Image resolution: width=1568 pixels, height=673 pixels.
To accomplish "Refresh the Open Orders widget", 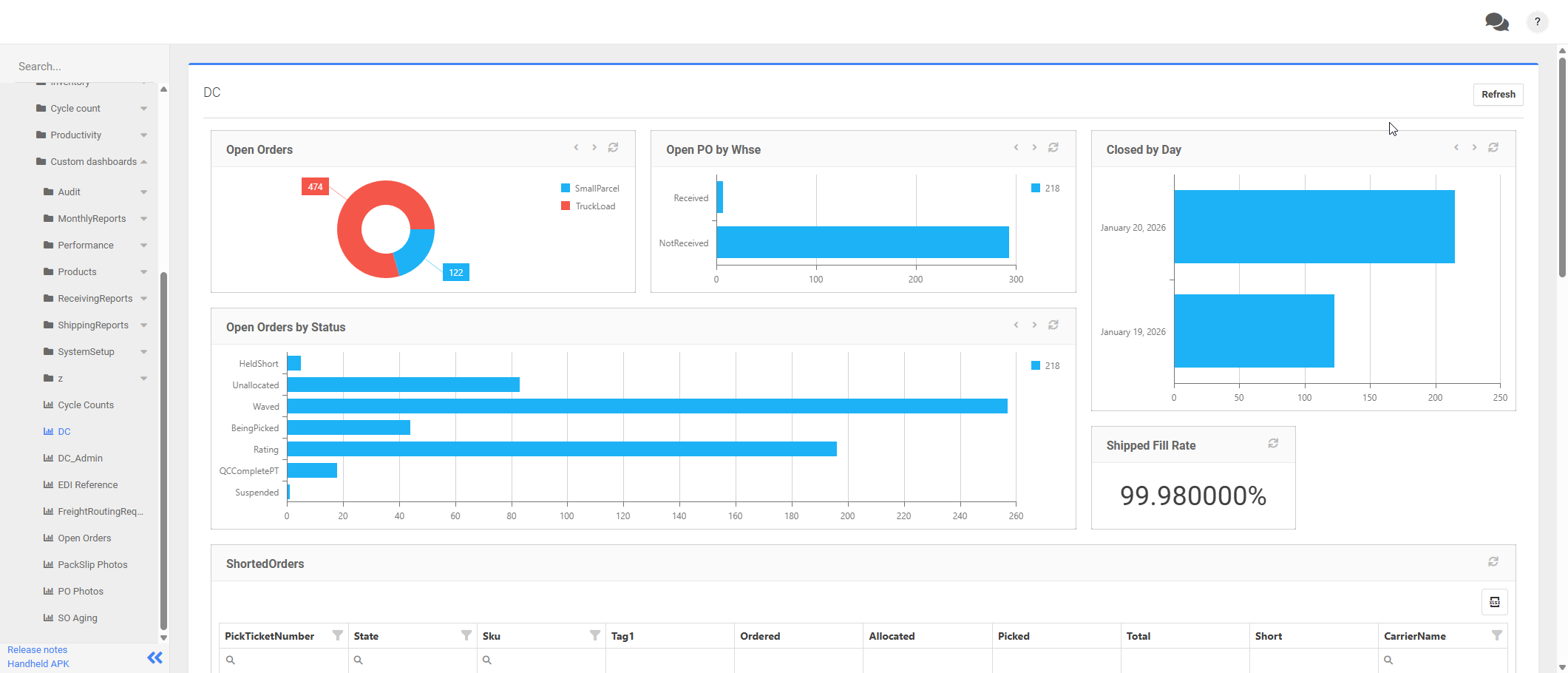I will pyautogui.click(x=613, y=147).
